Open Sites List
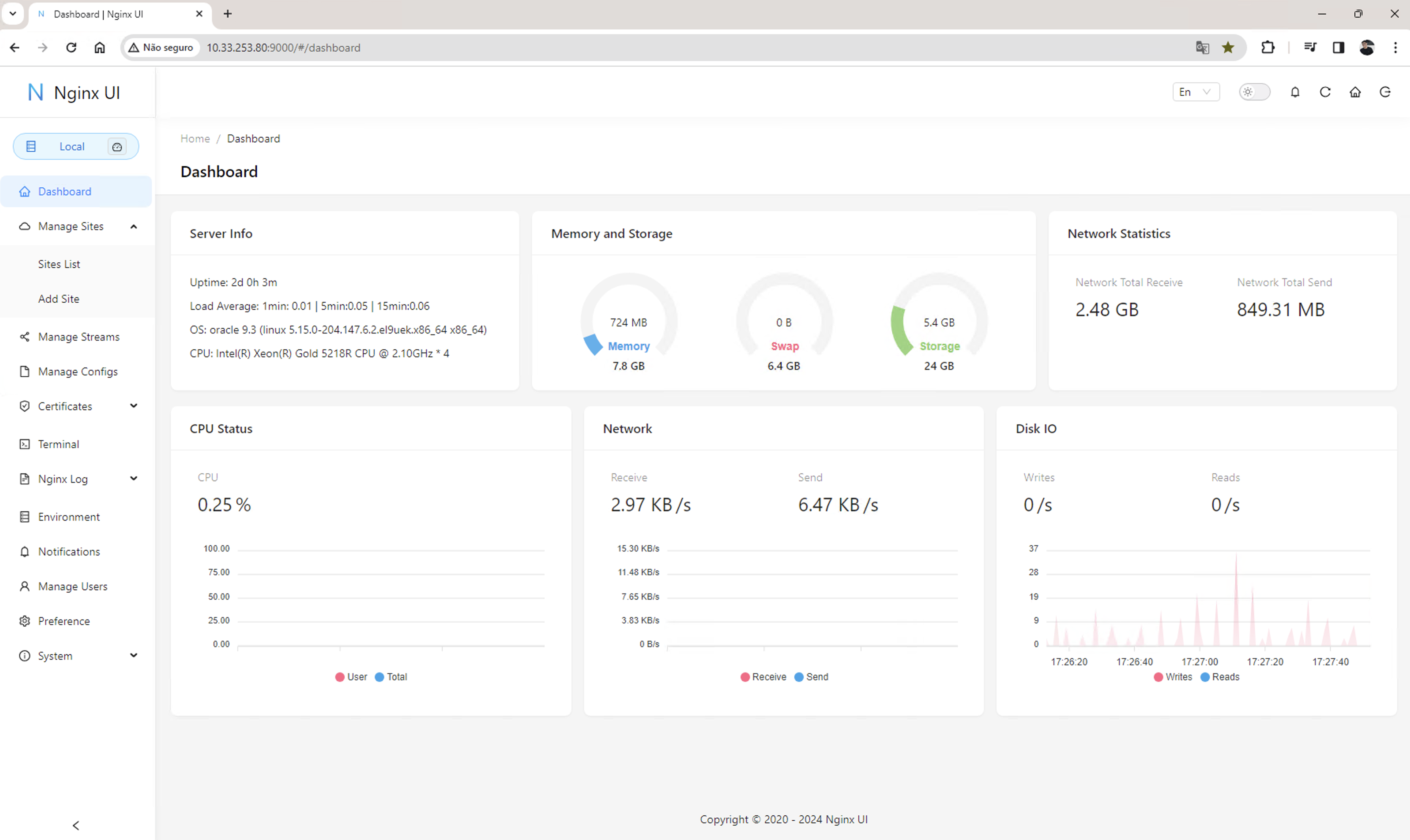 59,264
